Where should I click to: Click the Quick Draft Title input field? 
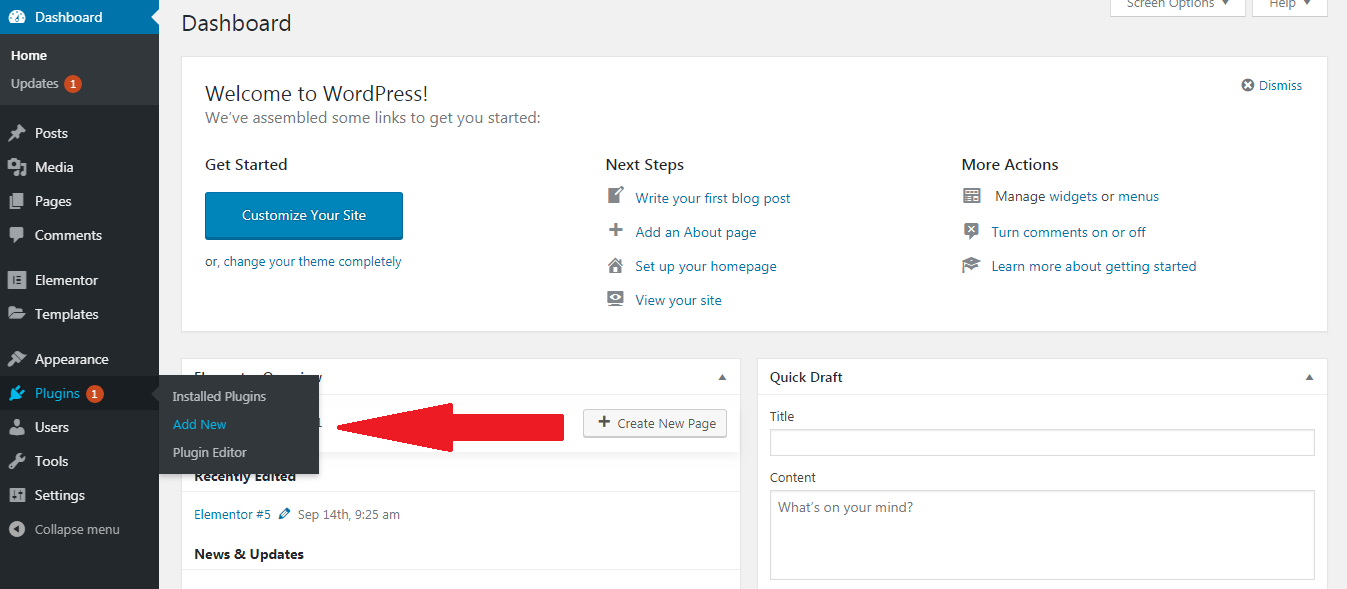click(x=1042, y=443)
